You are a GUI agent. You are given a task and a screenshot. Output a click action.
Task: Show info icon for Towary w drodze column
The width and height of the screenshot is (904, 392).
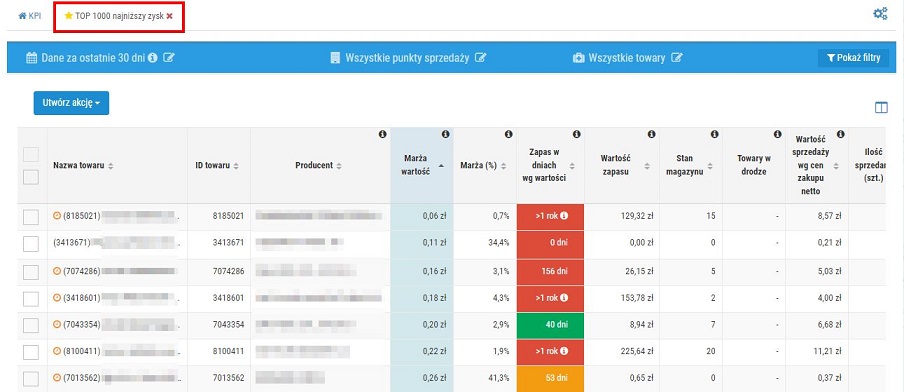click(778, 134)
